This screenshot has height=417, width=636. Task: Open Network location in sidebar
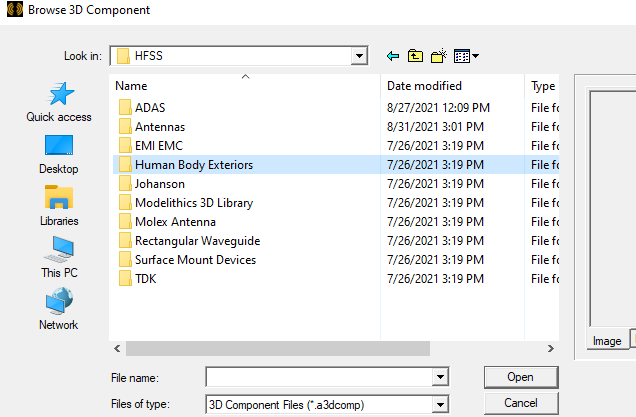59,309
